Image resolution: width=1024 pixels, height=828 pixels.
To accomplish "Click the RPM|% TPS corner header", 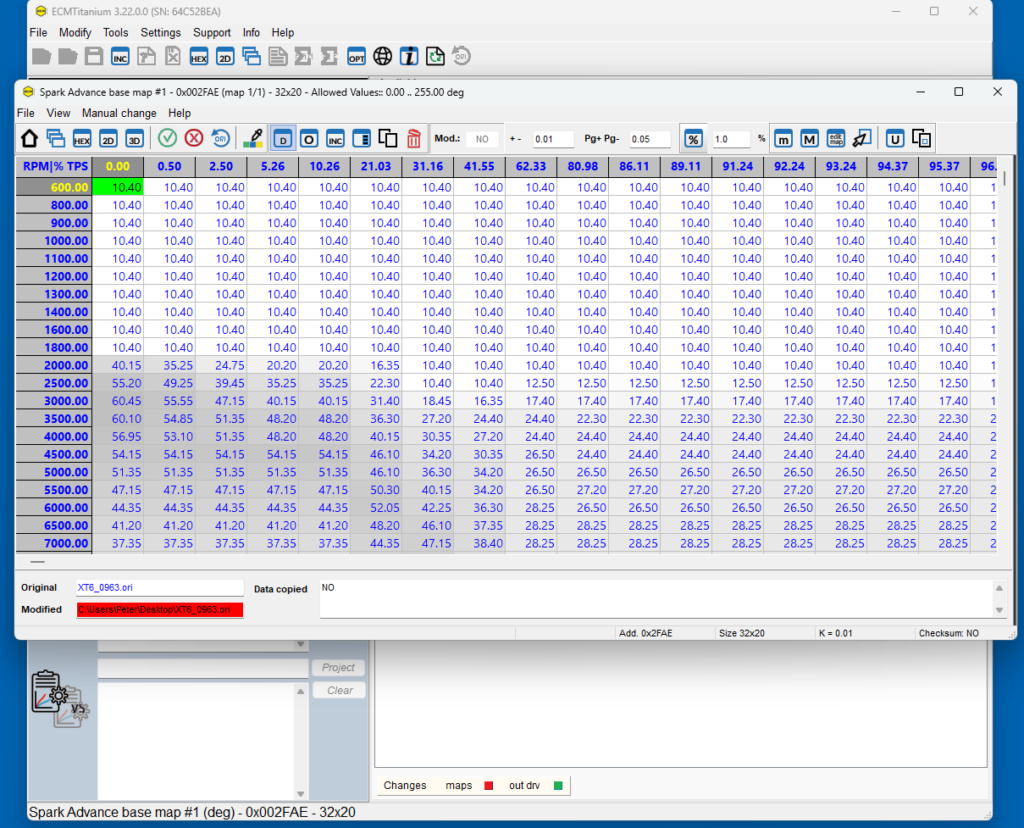I will click(x=55, y=167).
